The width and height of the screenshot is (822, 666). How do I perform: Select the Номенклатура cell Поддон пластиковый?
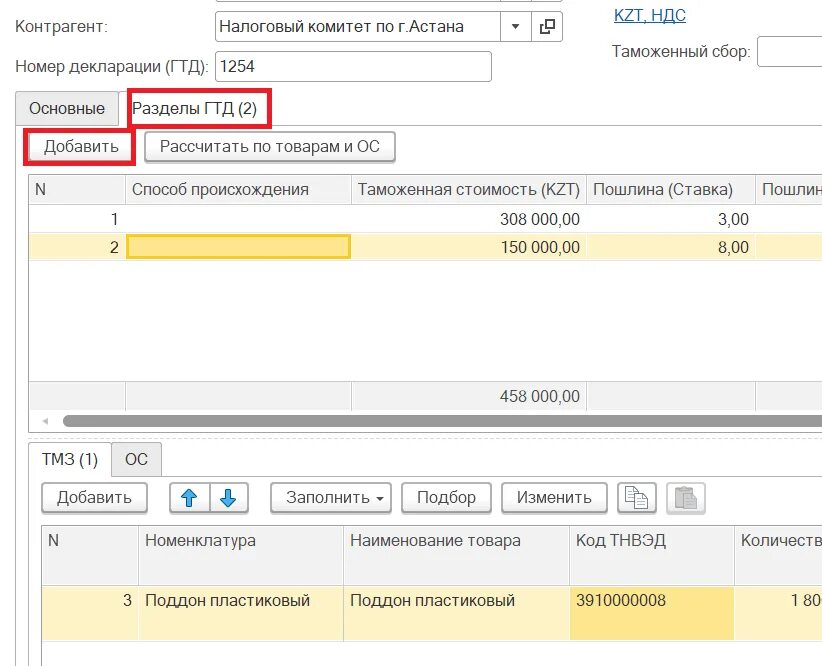point(241,614)
